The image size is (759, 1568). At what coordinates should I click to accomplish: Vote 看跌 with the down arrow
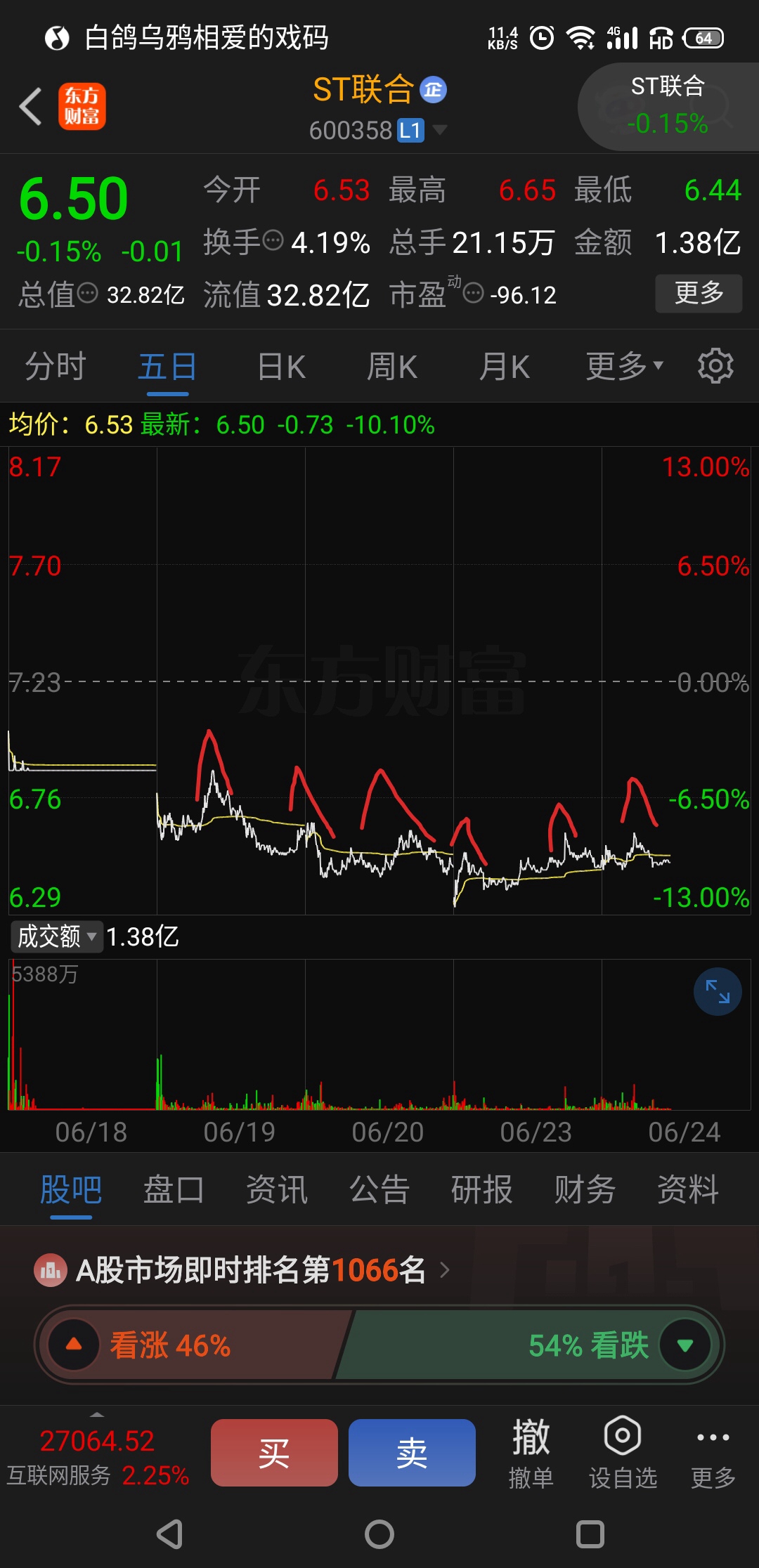coord(685,1345)
